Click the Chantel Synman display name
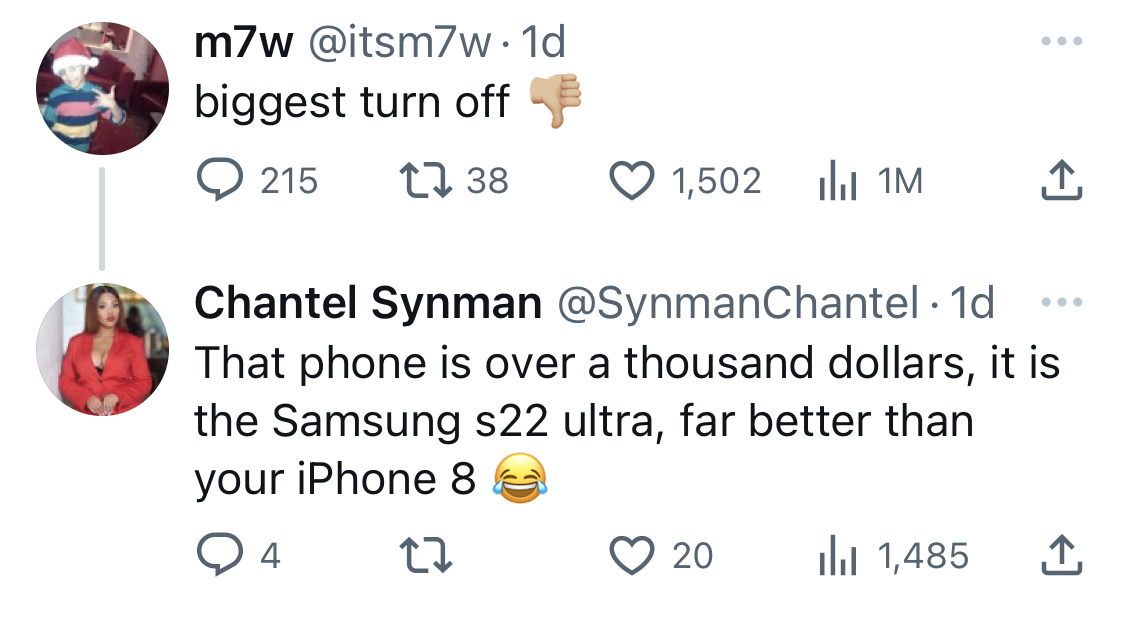The image size is (1125, 620). (x=368, y=303)
